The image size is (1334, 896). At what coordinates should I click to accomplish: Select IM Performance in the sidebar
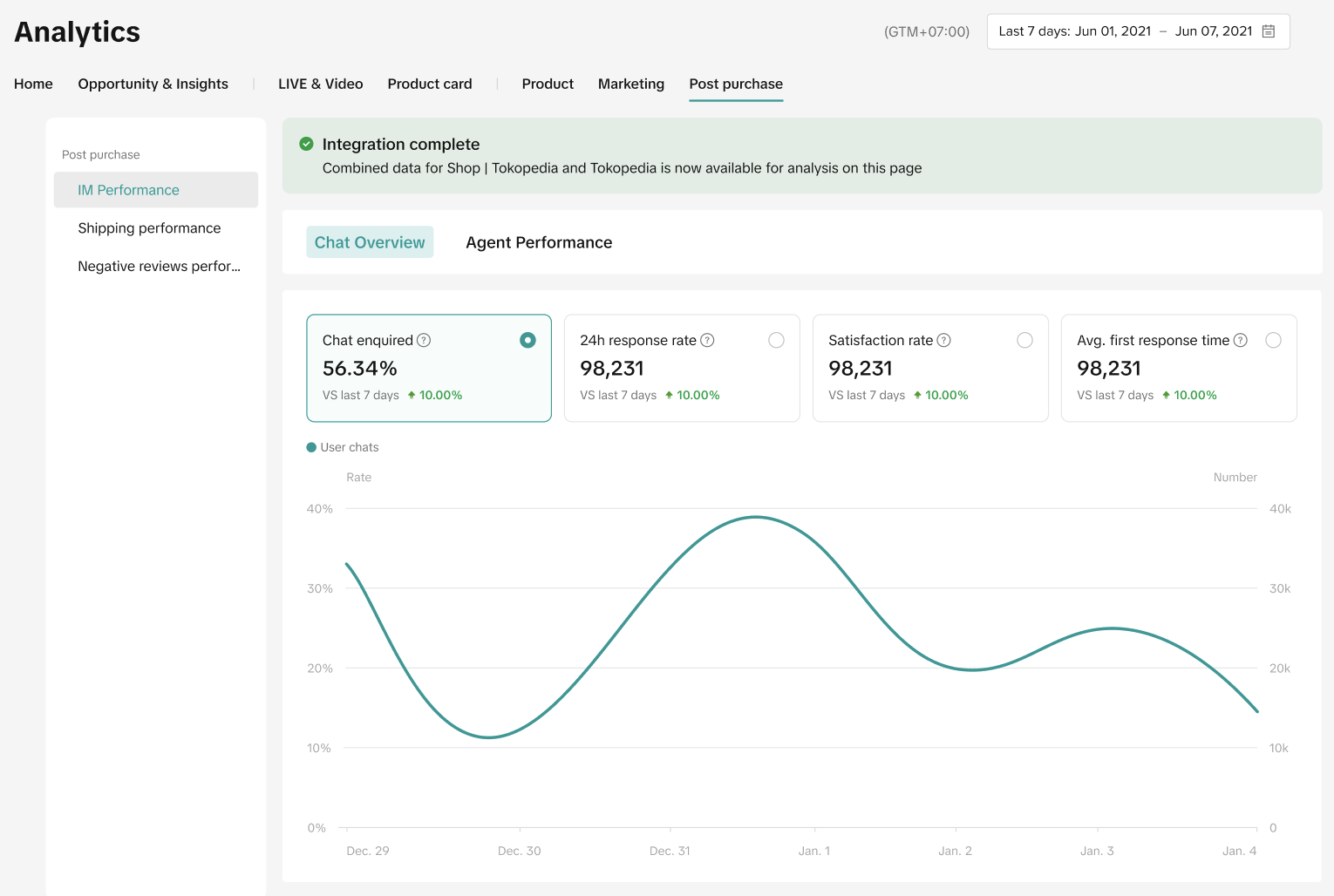coord(128,190)
